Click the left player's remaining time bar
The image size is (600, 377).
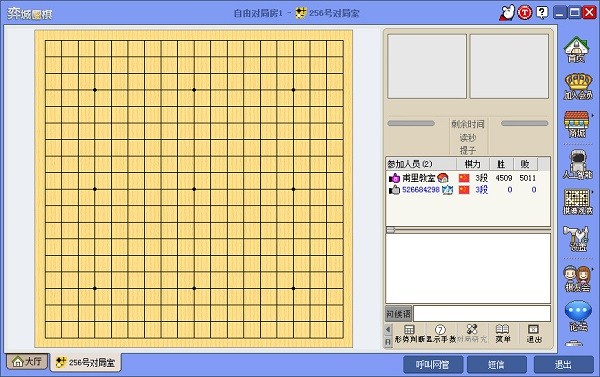(x=411, y=123)
